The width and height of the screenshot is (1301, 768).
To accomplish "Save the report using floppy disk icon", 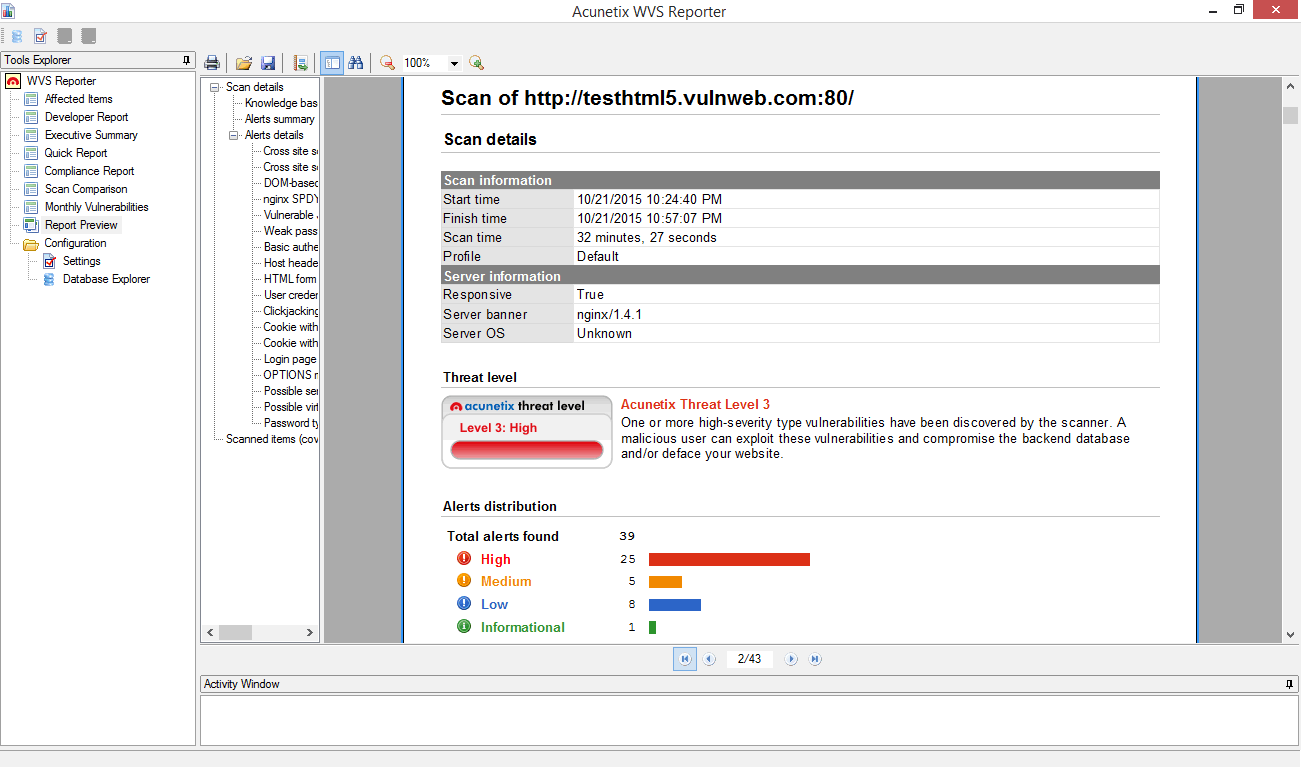I will [268, 63].
